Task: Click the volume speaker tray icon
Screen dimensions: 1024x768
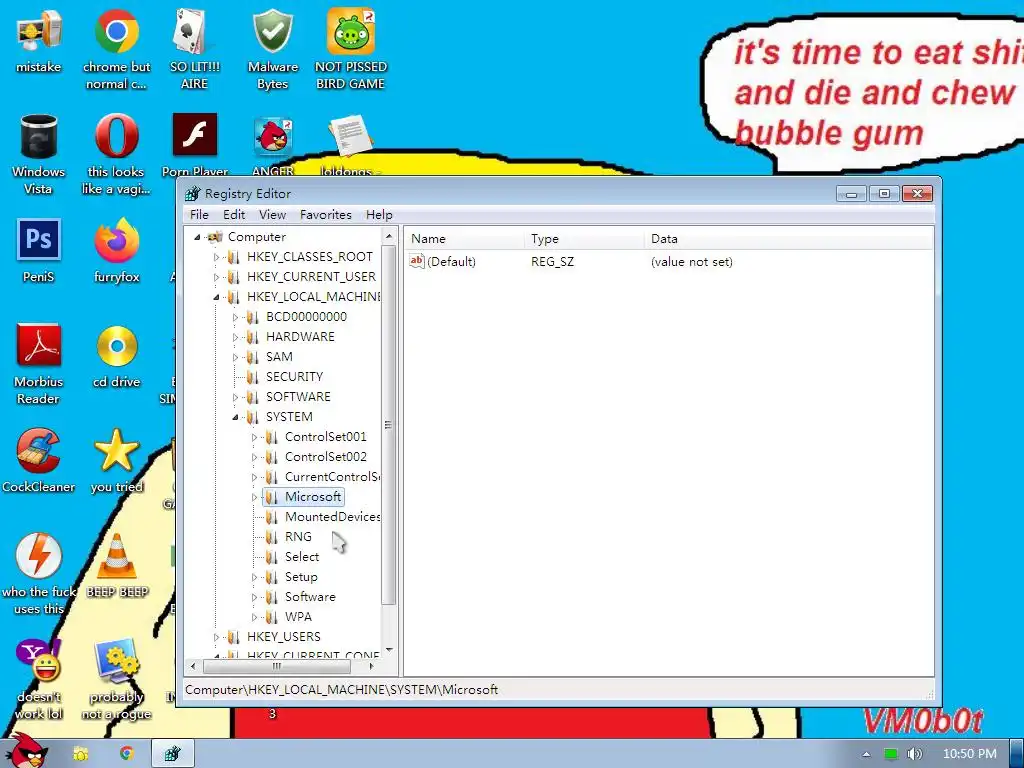Action: pyautogui.click(x=914, y=754)
